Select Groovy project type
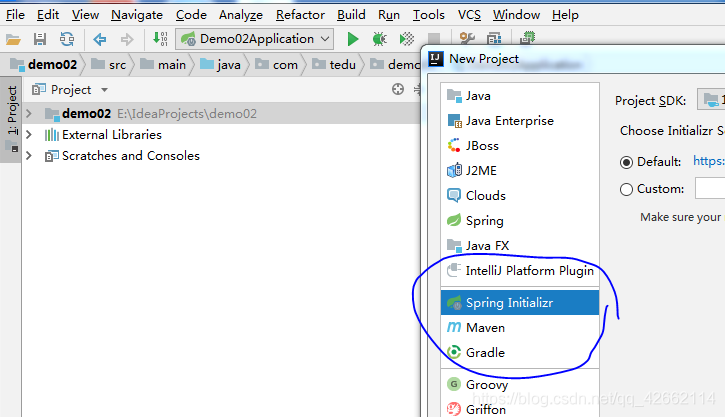The width and height of the screenshot is (725, 417). (520, 385)
